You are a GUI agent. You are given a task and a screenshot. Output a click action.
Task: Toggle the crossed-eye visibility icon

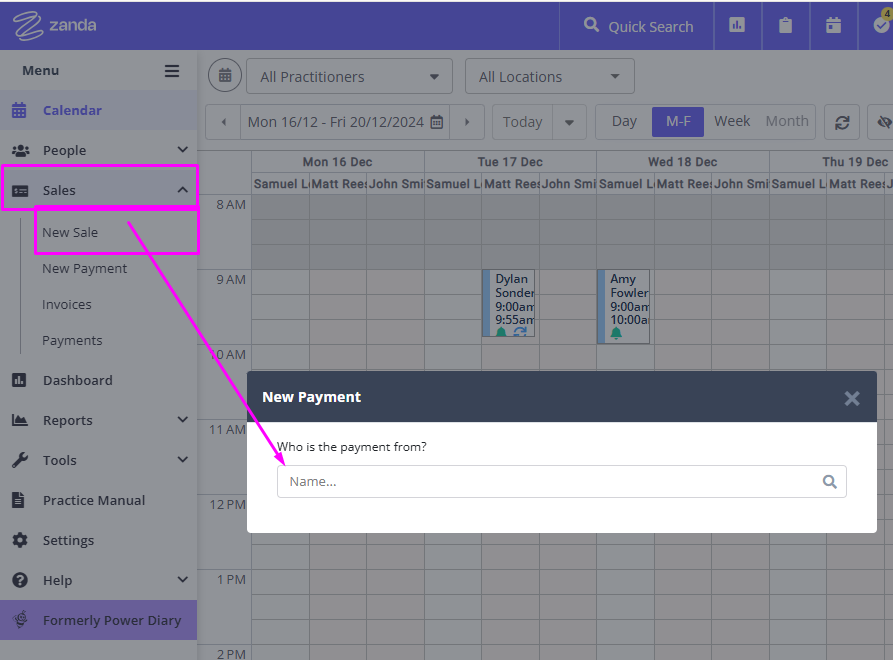click(882, 122)
